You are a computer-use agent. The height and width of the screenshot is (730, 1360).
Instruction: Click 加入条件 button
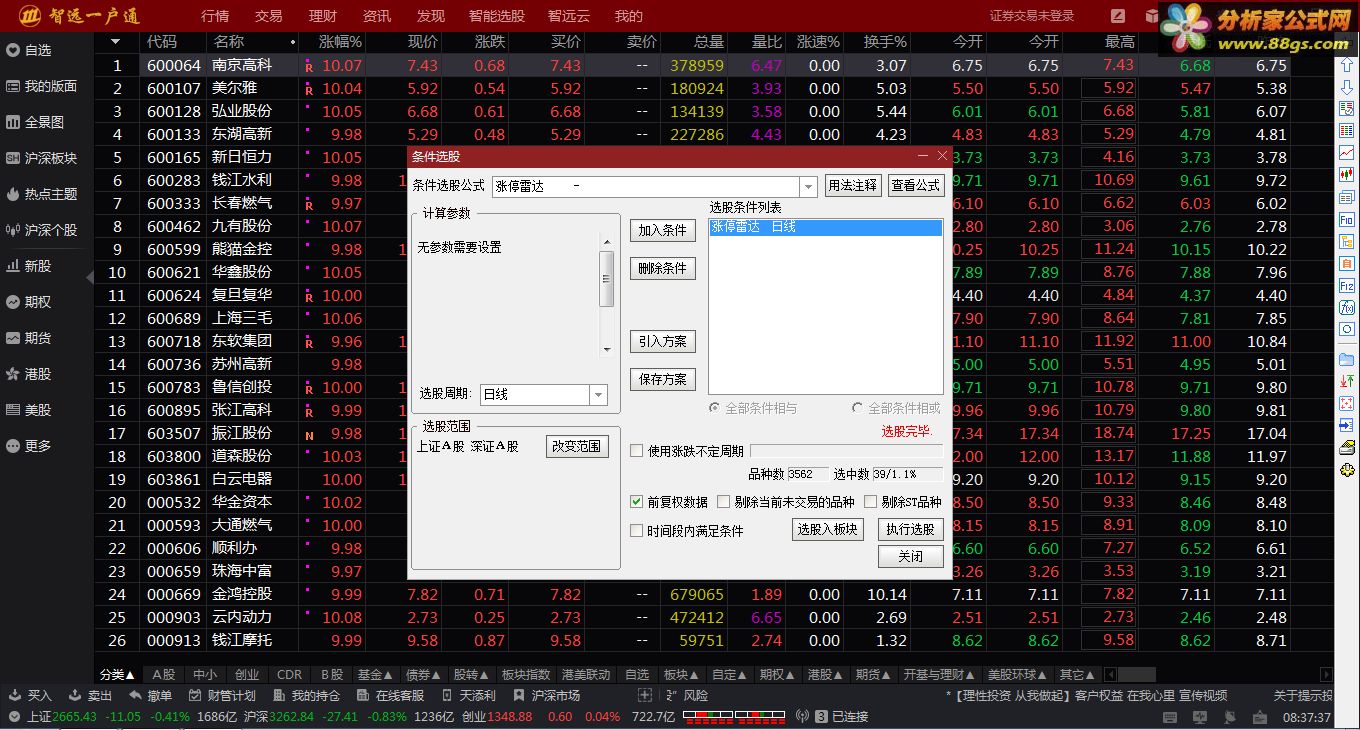663,230
